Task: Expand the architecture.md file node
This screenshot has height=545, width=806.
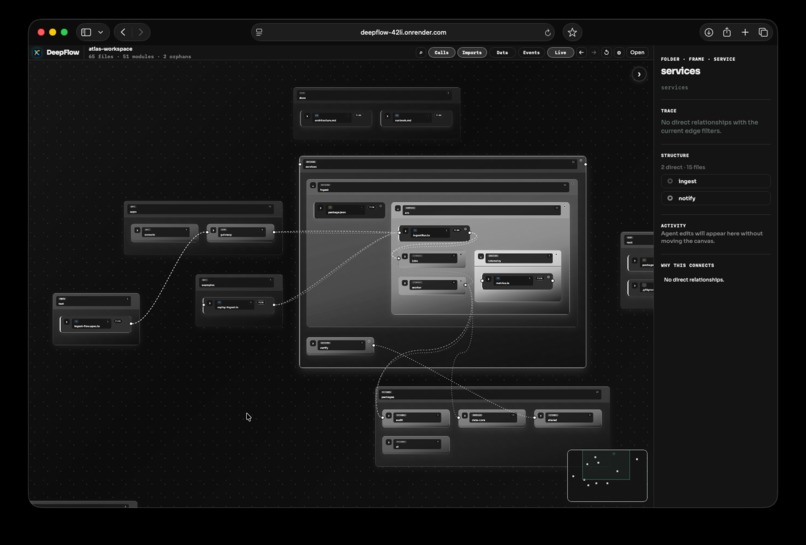Action: (x=307, y=117)
